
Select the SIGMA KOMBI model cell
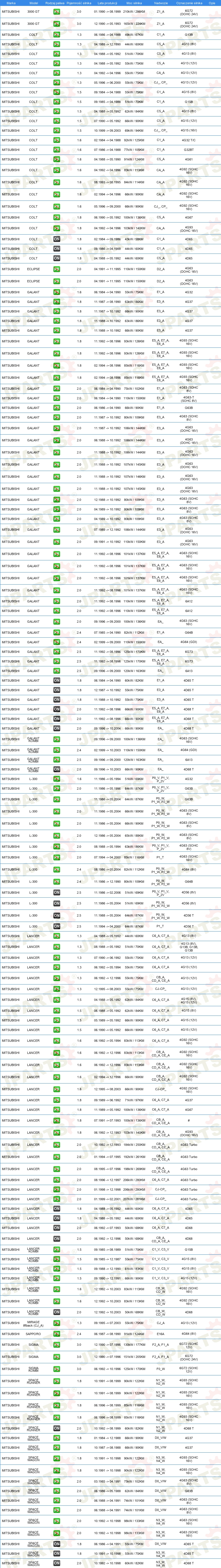[33, 1369]
